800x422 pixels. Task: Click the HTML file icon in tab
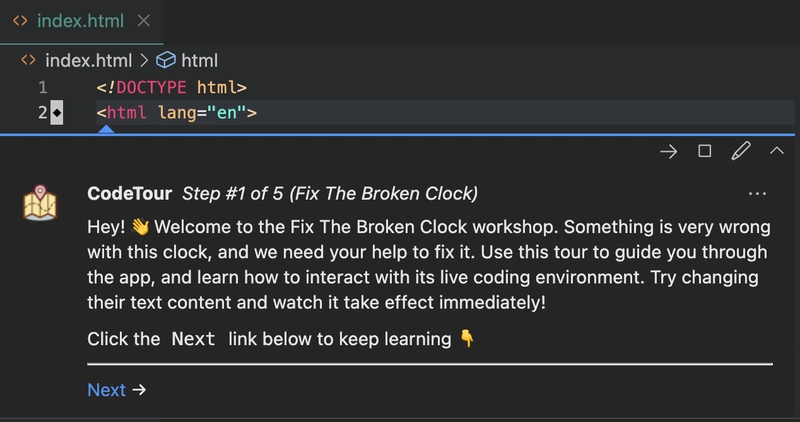(x=20, y=21)
